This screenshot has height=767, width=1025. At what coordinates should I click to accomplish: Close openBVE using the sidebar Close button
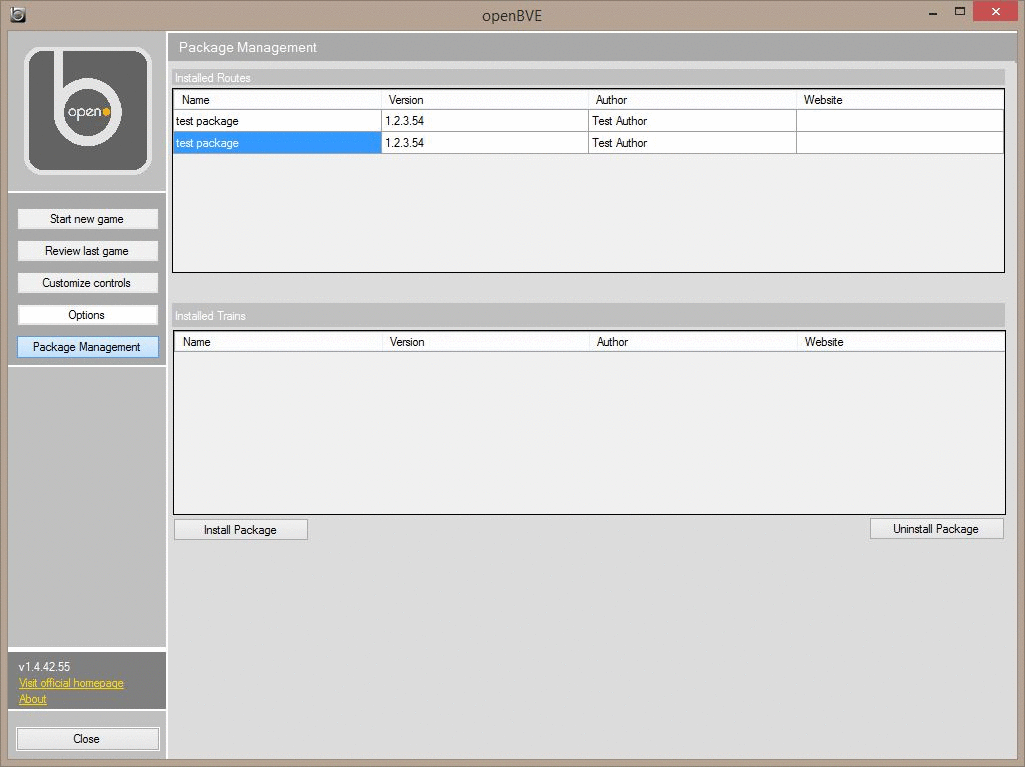point(88,739)
